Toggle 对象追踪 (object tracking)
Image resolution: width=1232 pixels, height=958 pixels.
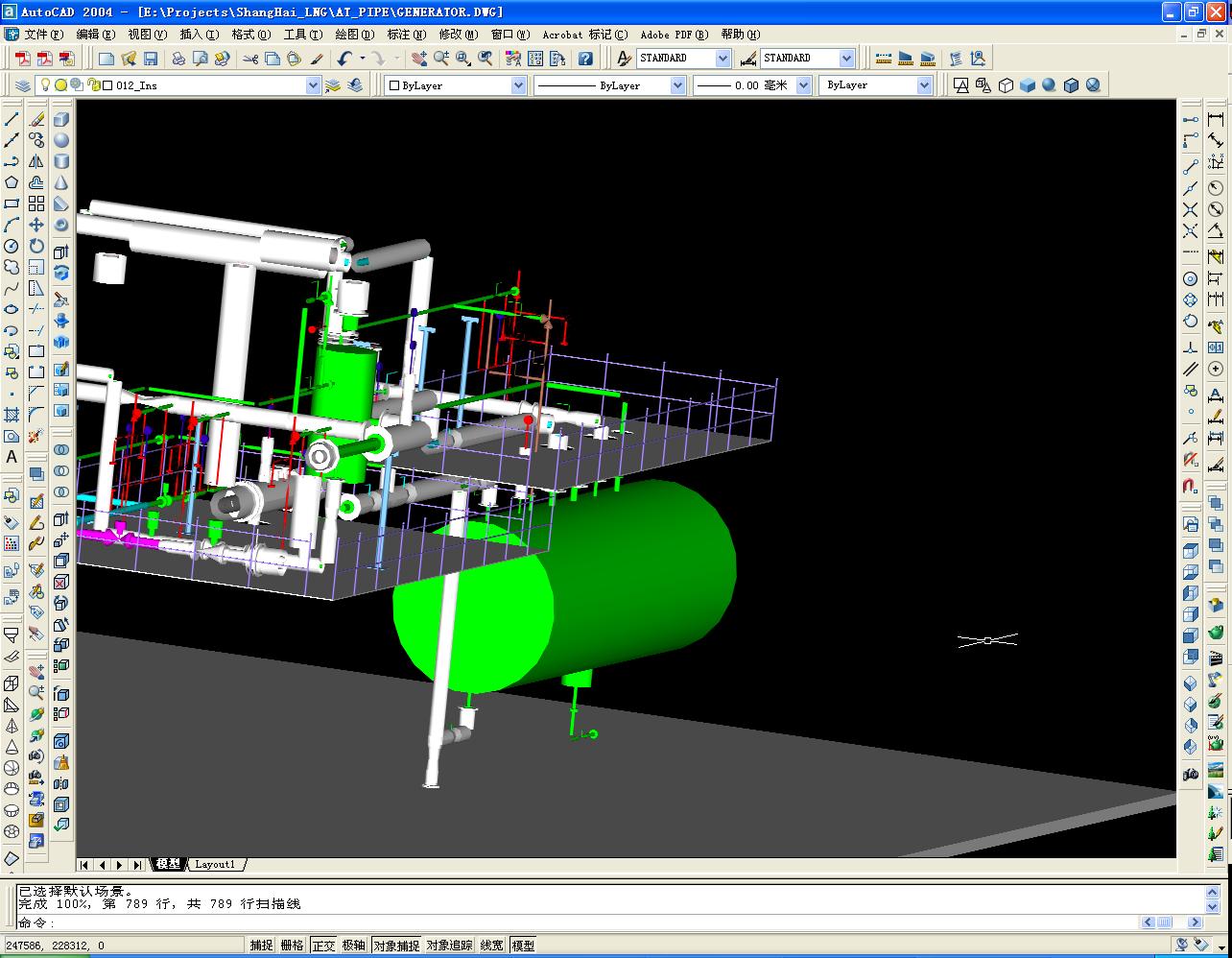click(x=450, y=946)
